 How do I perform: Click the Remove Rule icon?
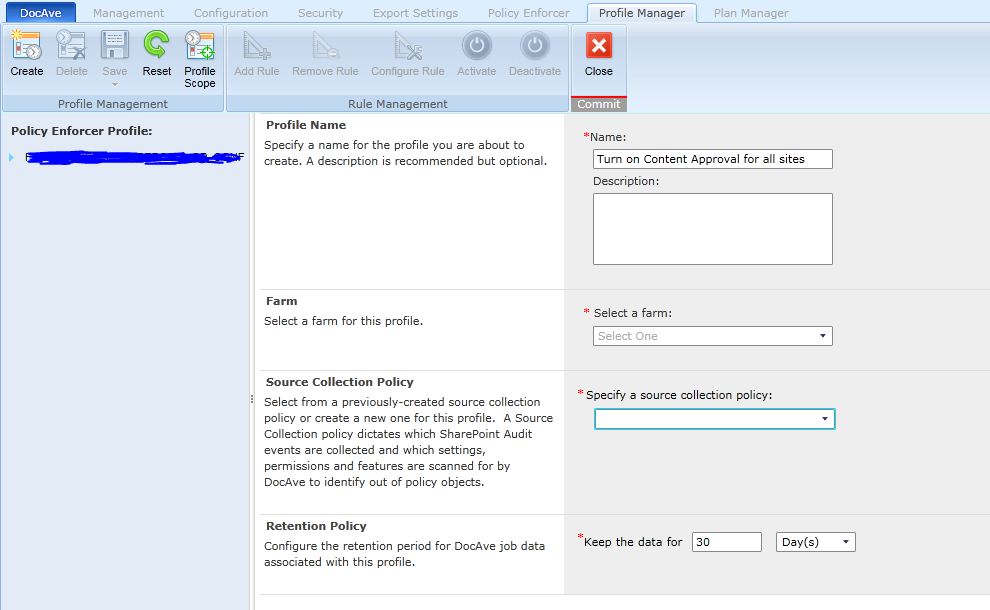(x=325, y=46)
